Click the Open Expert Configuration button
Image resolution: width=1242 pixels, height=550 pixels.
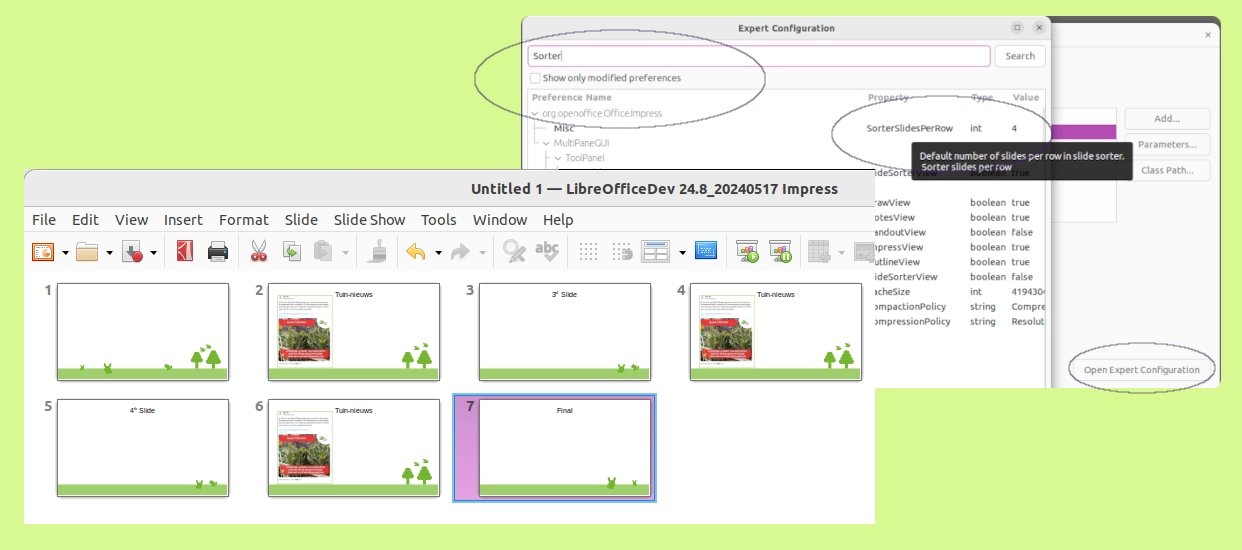pos(1141,370)
